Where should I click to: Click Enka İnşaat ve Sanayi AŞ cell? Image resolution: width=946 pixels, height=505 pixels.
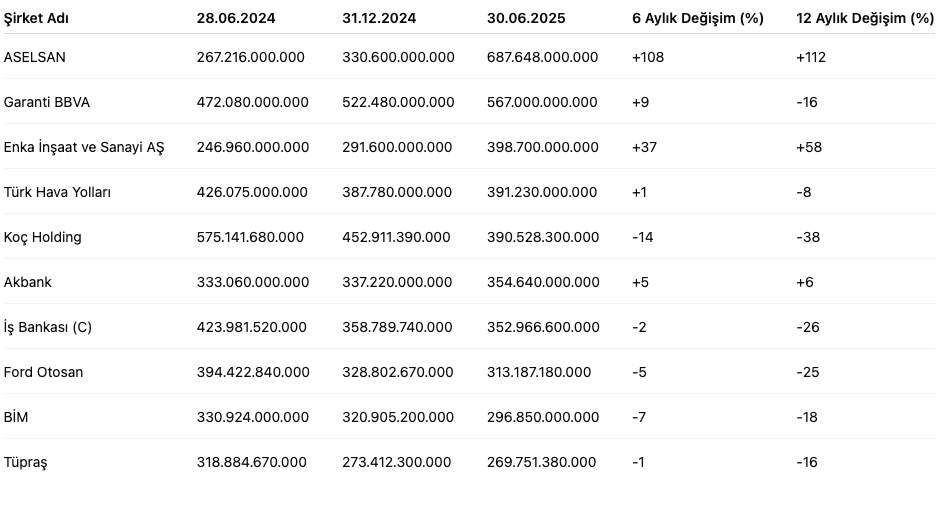coord(84,147)
